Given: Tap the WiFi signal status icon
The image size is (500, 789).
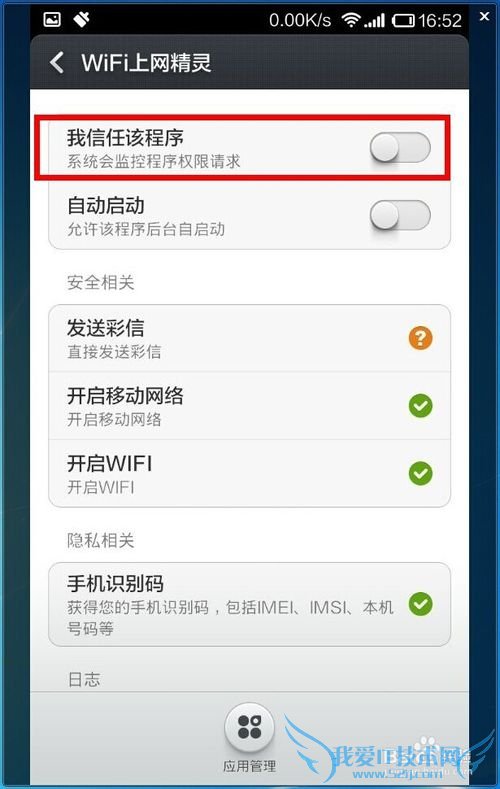Looking at the screenshot, I should pyautogui.click(x=351, y=20).
